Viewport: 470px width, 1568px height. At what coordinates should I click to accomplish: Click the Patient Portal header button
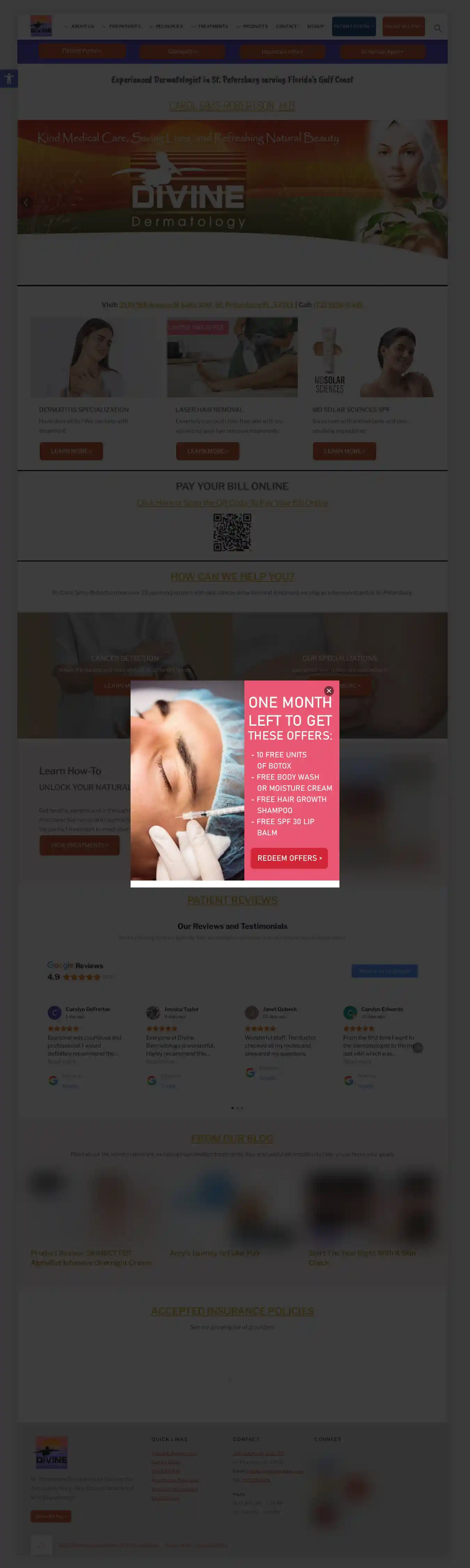coord(354,26)
